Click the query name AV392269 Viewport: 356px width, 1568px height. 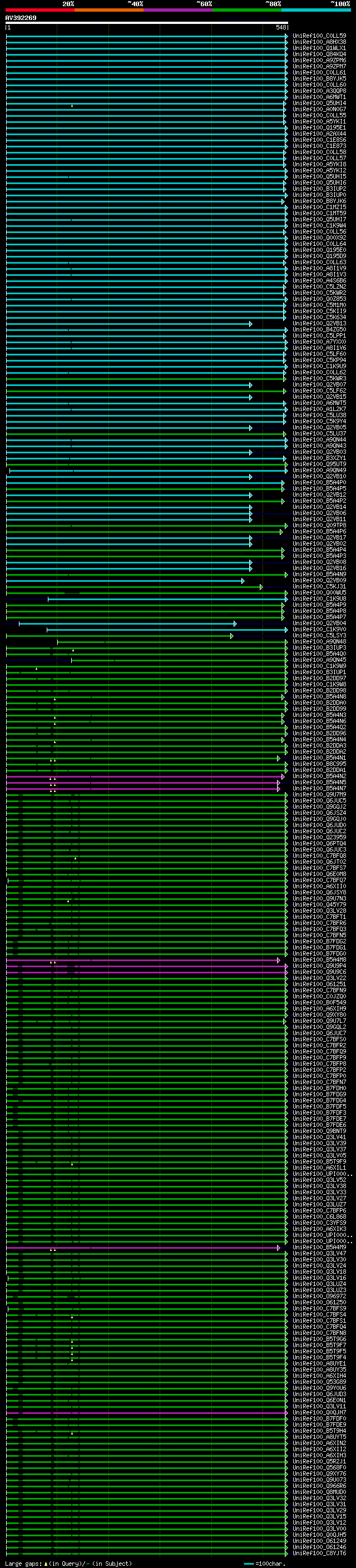(x=21, y=18)
